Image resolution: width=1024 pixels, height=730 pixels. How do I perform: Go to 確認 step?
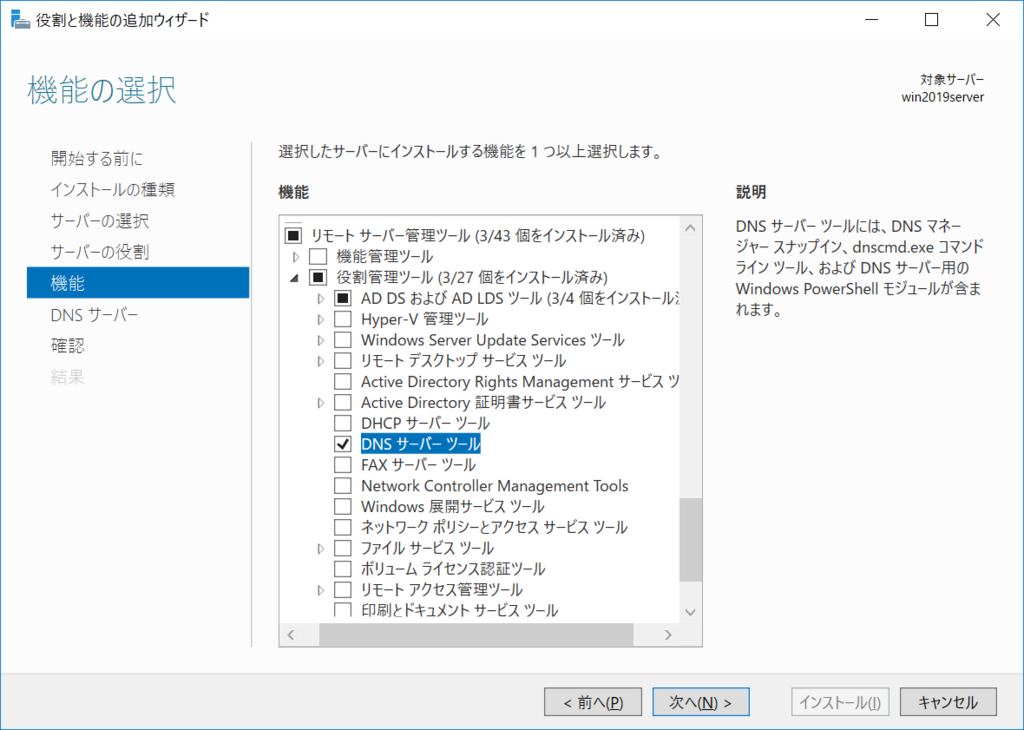[68, 345]
